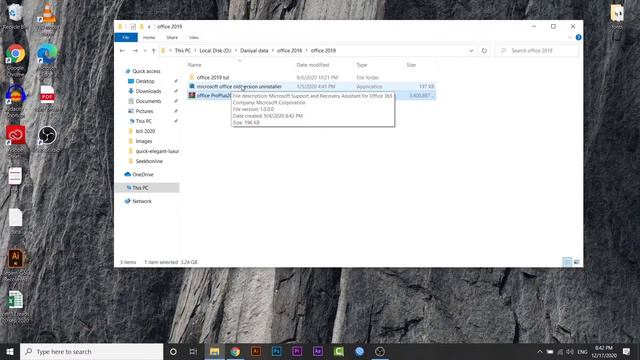Select the office 2019 tut folder
The height and width of the screenshot is (360, 640).
click(213, 77)
